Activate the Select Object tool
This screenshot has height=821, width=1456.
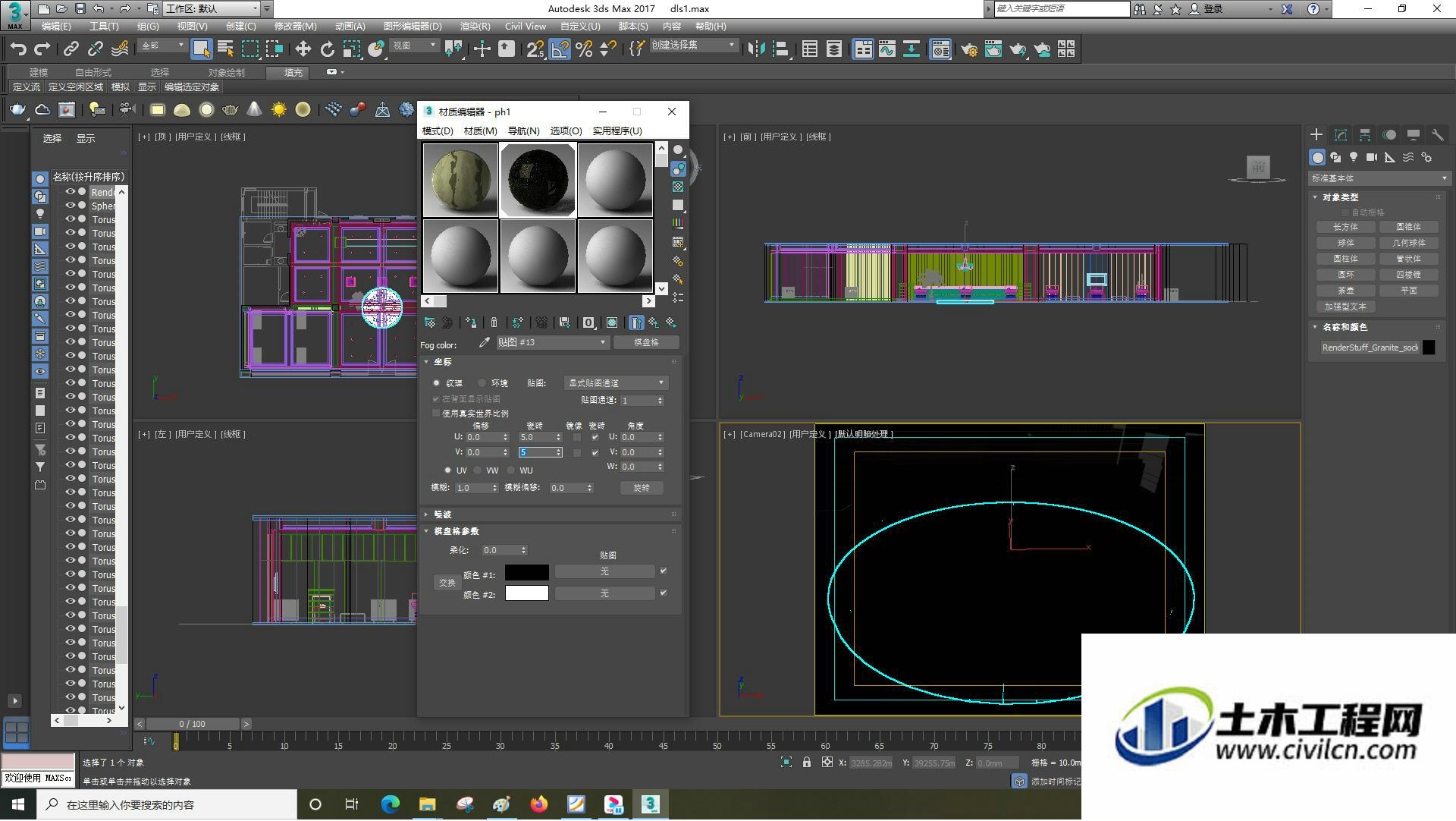(x=201, y=49)
